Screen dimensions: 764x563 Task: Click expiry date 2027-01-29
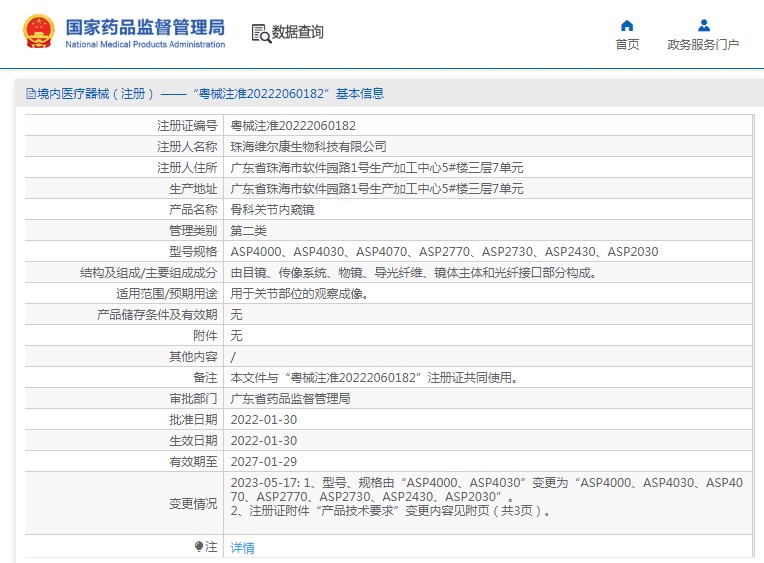click(264, 462)
